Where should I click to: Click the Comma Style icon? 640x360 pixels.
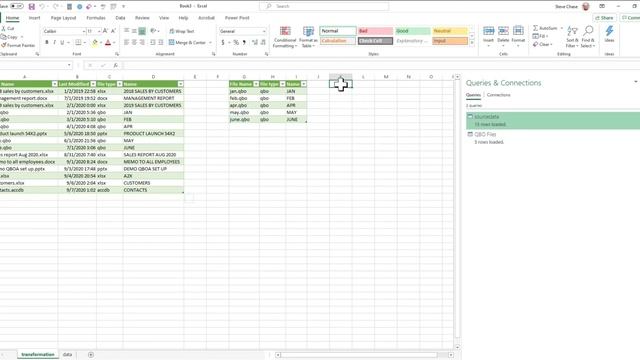[x=244, y=42]
